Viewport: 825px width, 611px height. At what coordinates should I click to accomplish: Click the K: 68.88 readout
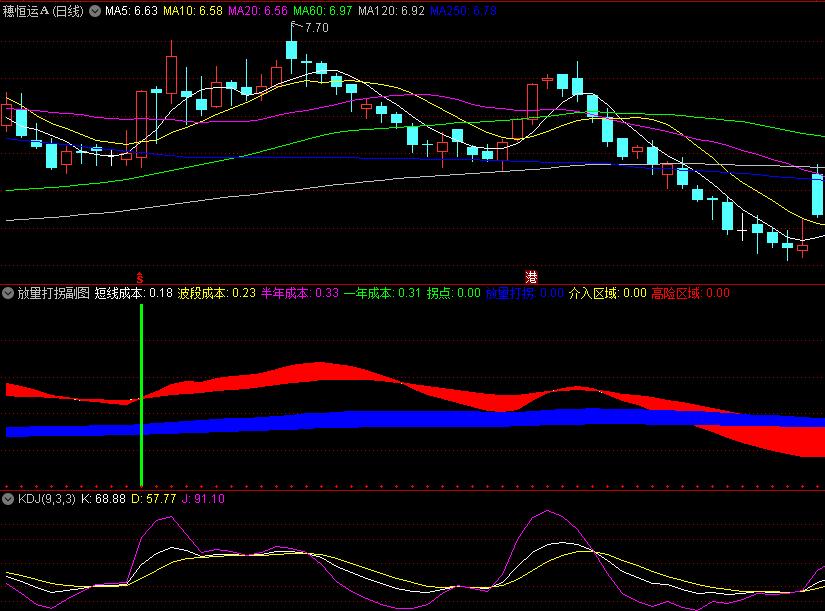pyautogui.click(x=103, y=499)
